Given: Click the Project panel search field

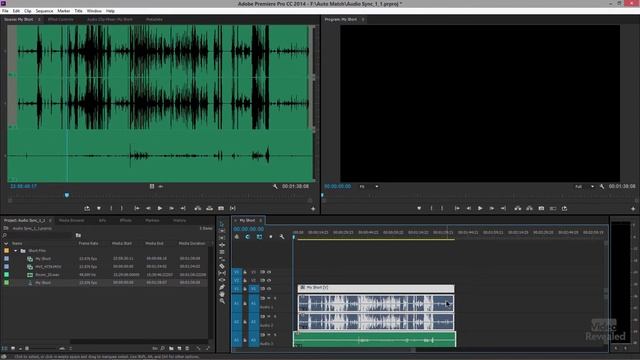Looking at the screenshot, I should 40,236.
